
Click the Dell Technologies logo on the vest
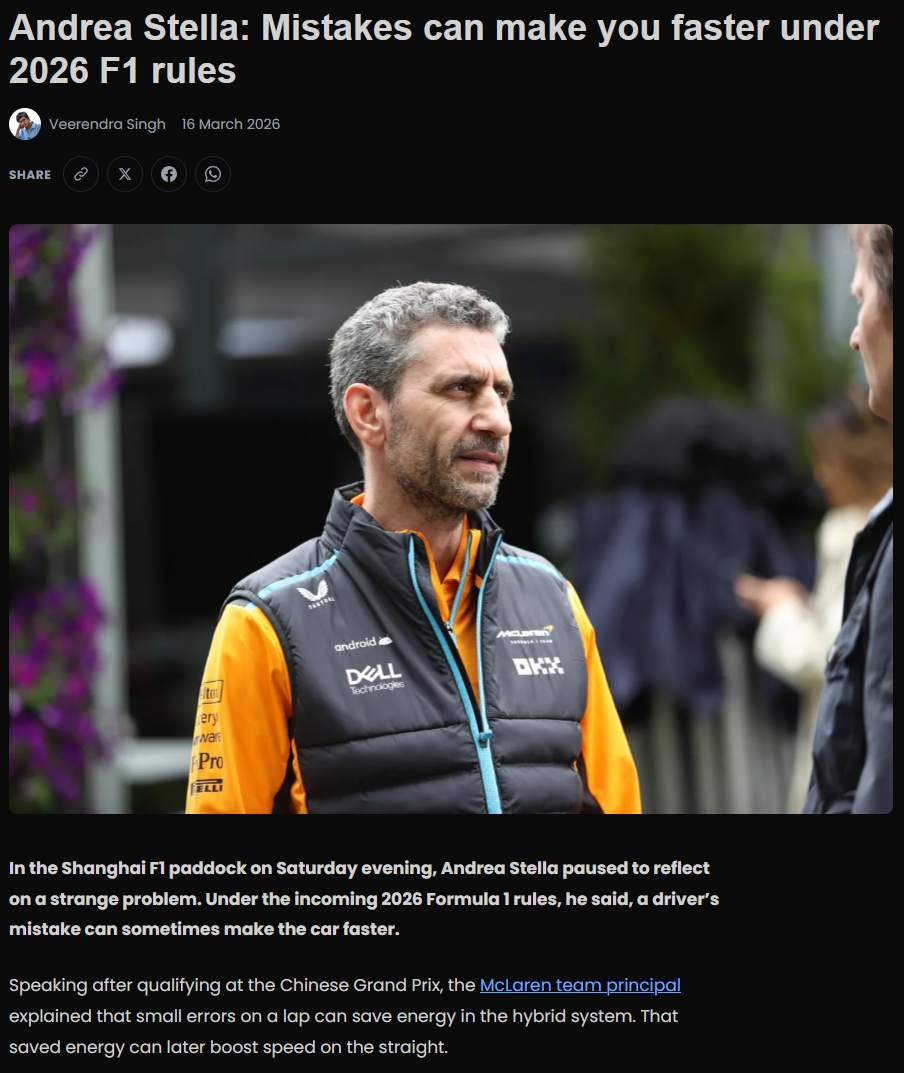tap(375, 678)
